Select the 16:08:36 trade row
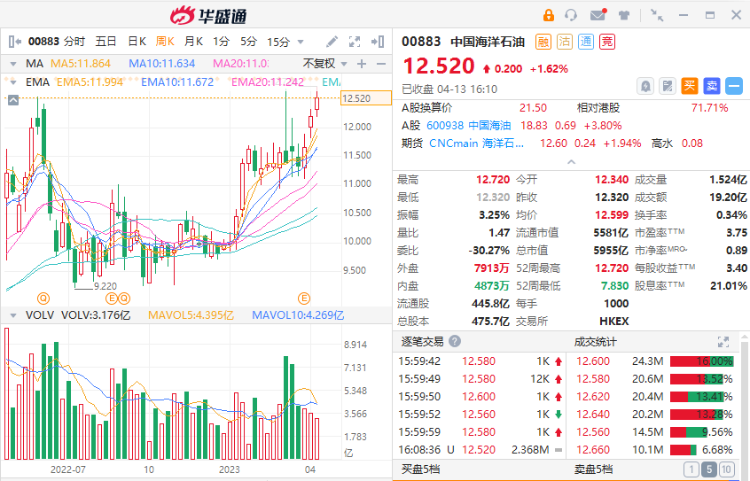750x481 pixels. point(480,450)
